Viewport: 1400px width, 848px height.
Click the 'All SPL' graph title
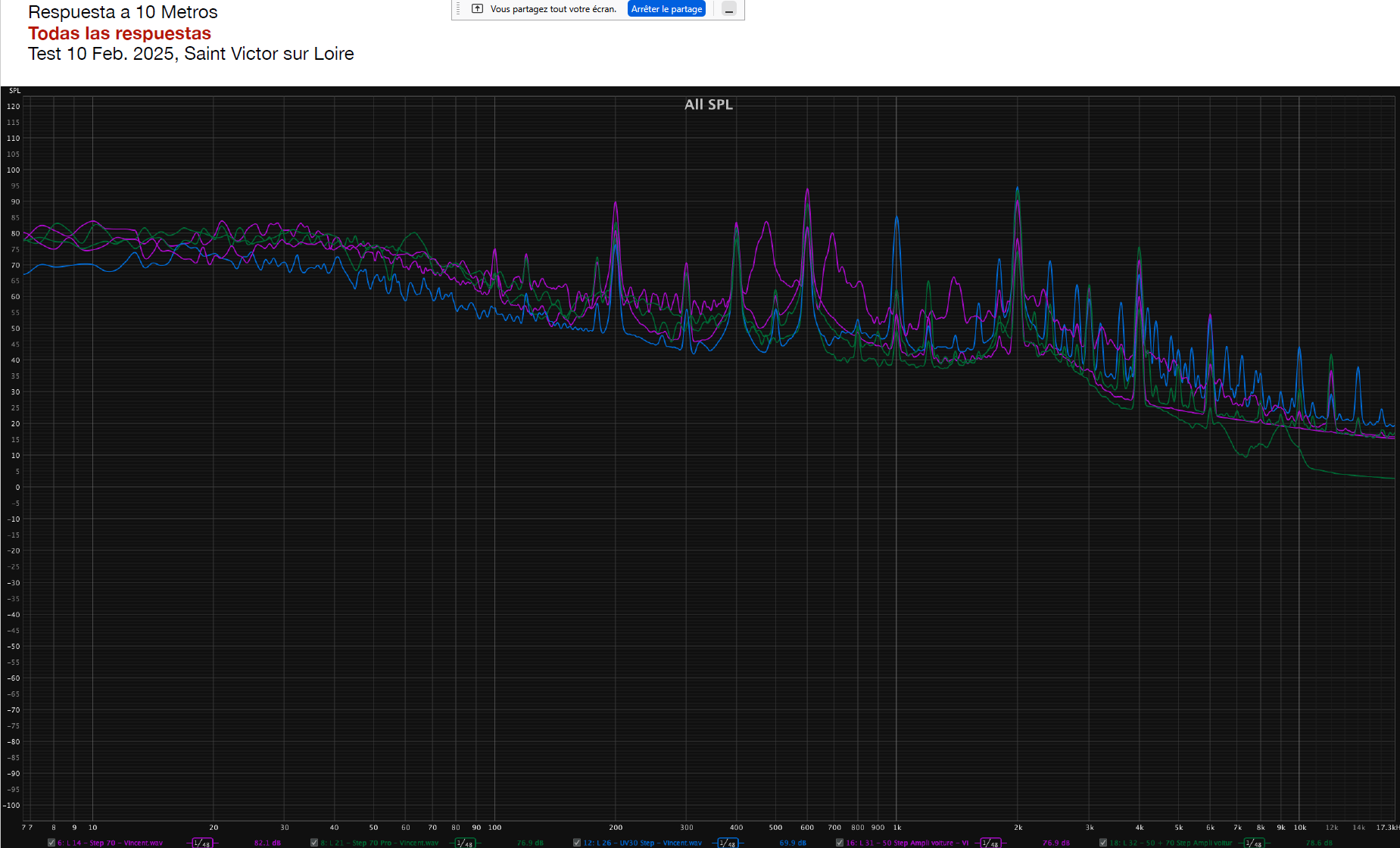[x=709, y=104]
